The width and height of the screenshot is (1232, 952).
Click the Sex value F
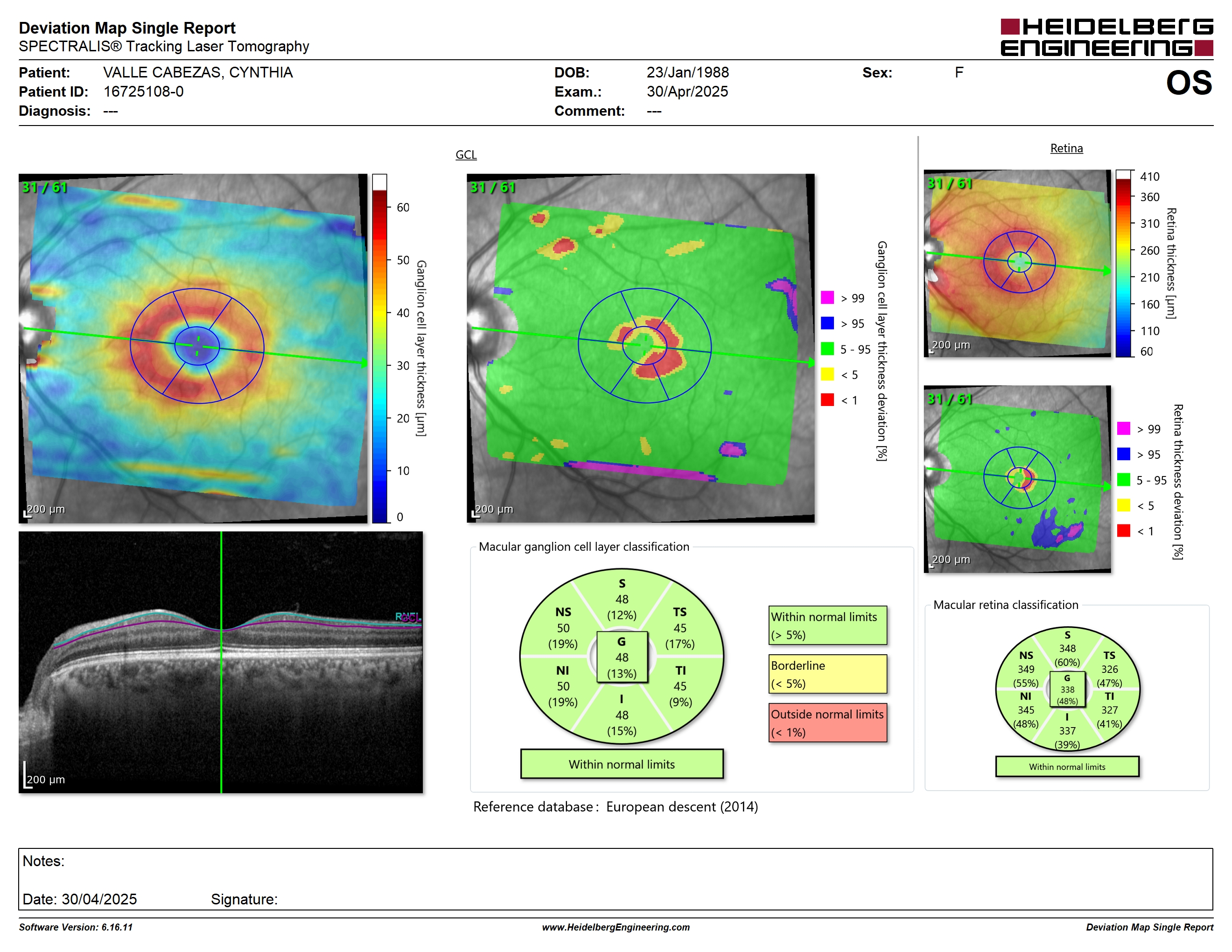click(x=959, y=72)
